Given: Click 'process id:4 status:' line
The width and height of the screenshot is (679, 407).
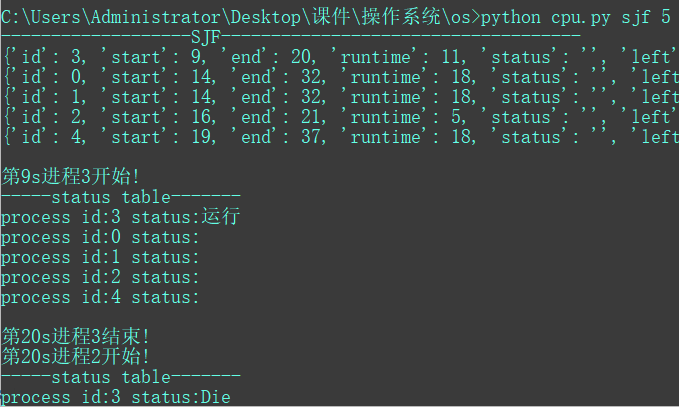Looking at the screenshot, I should pyautogui.click(x=100, y=297).
